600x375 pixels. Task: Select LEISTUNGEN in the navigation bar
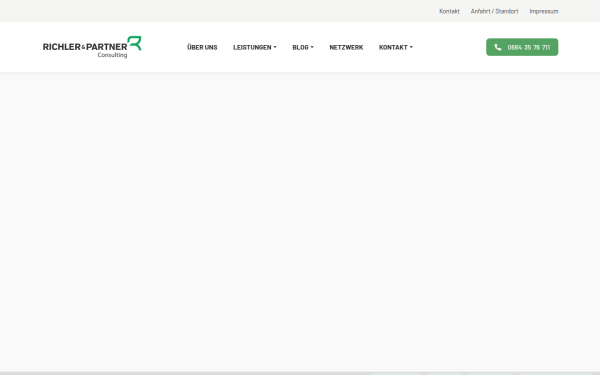pyautogui.click(x=252, y=47)
